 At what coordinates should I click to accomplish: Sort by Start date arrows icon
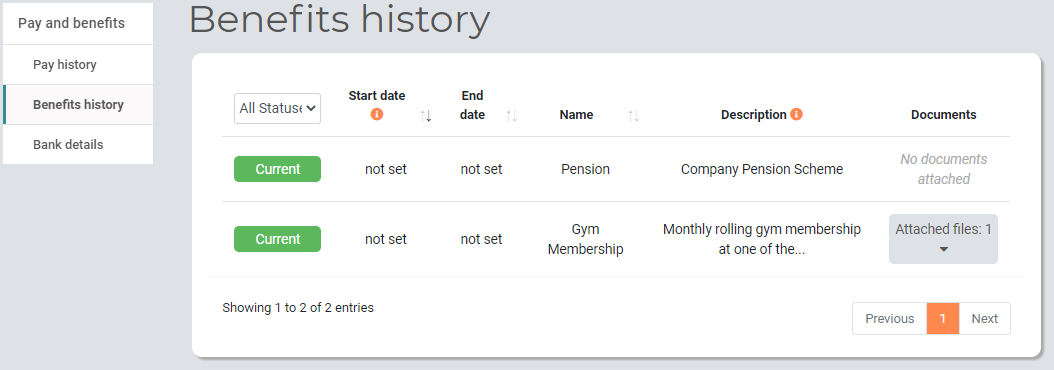[425, 116]
